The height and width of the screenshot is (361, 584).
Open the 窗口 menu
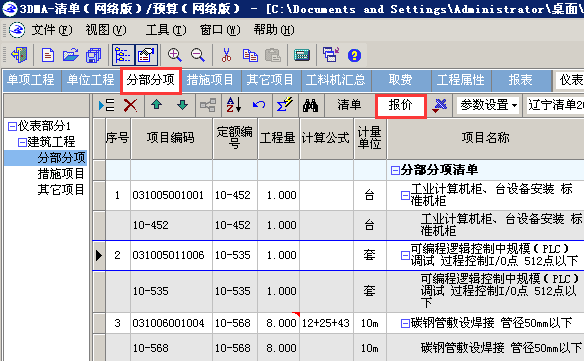(220, 30)
